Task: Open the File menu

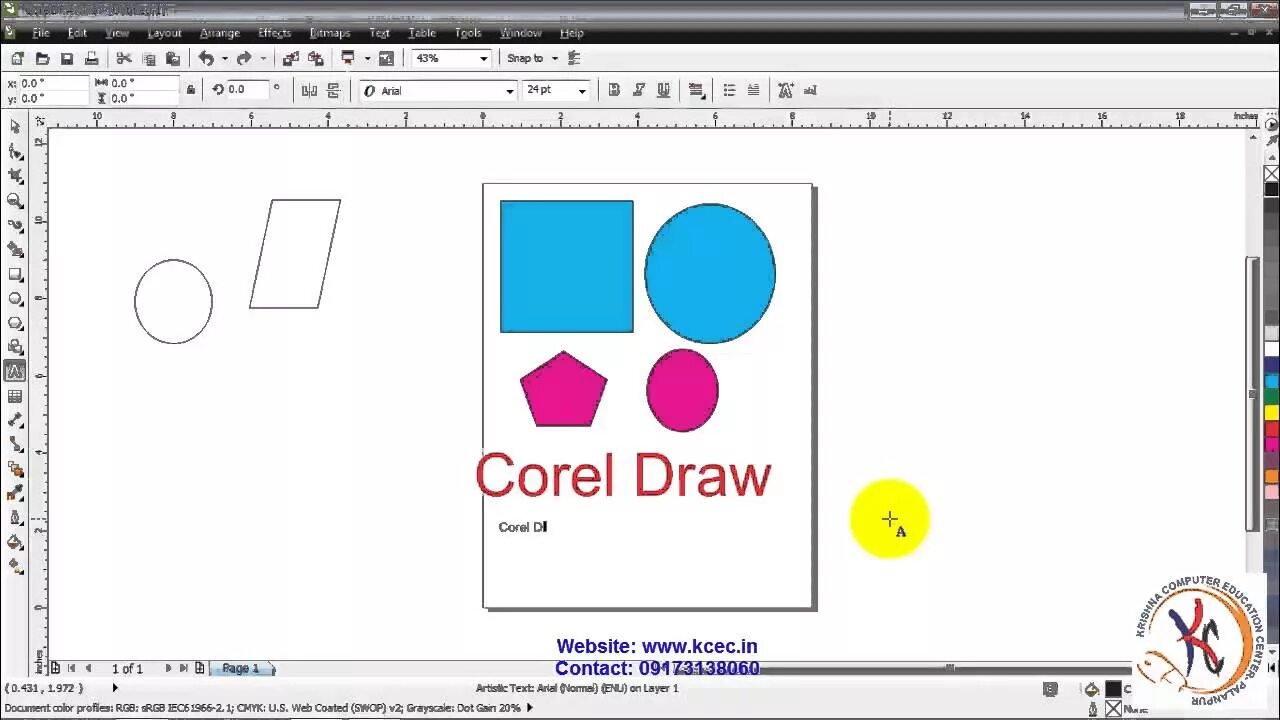Action: [x=41, y=33]
